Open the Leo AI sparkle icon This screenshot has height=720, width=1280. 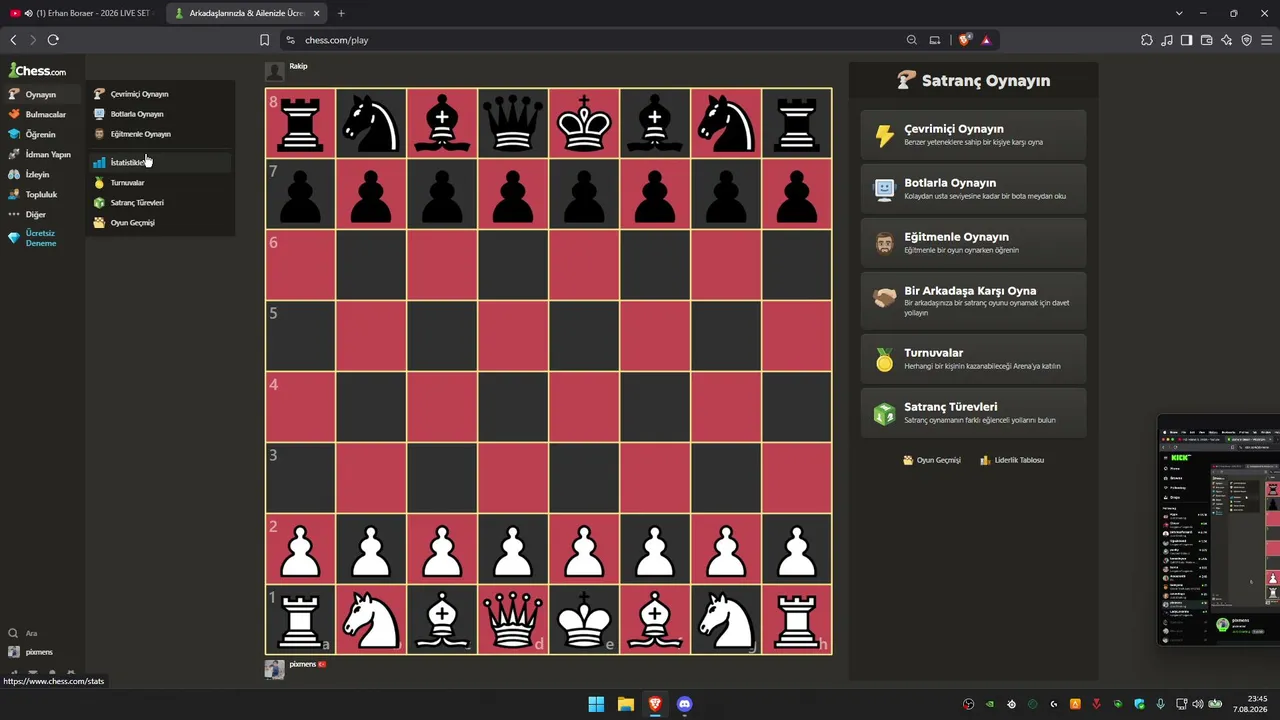pyautogui.click(x=1226, y=40)
